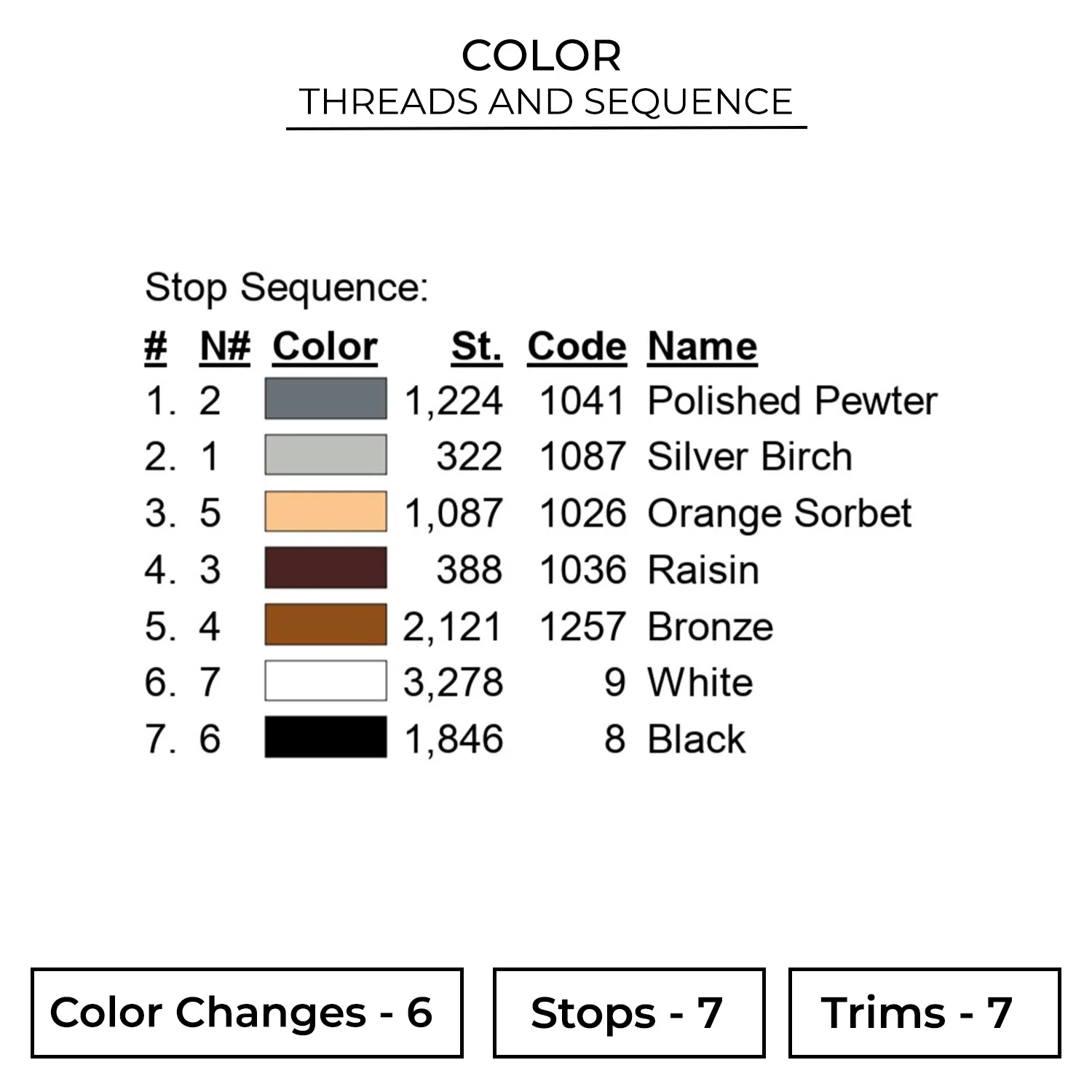
Task: Click the N# column header
Action: pos(225,346)
